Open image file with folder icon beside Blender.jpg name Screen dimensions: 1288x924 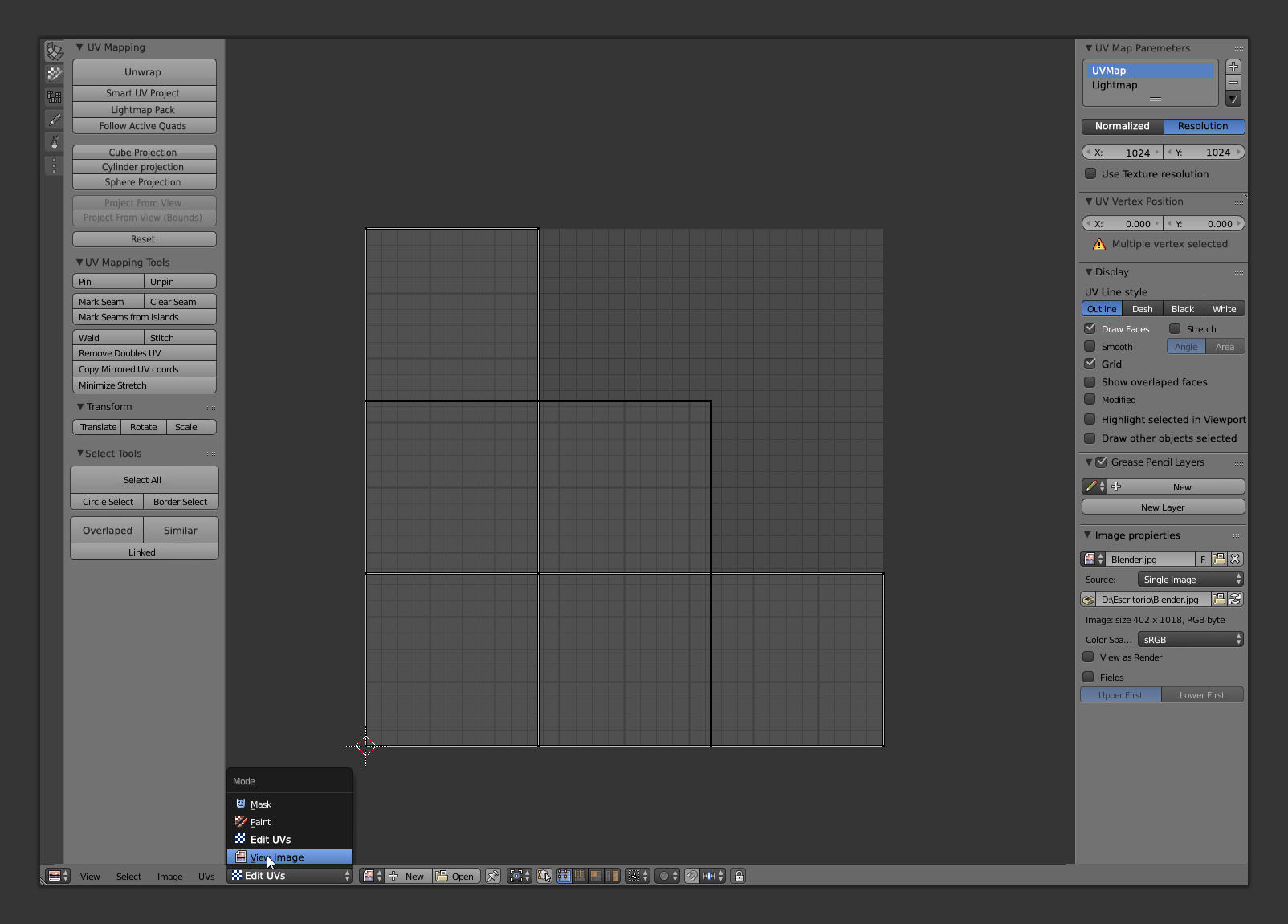tap(1219, 559)
